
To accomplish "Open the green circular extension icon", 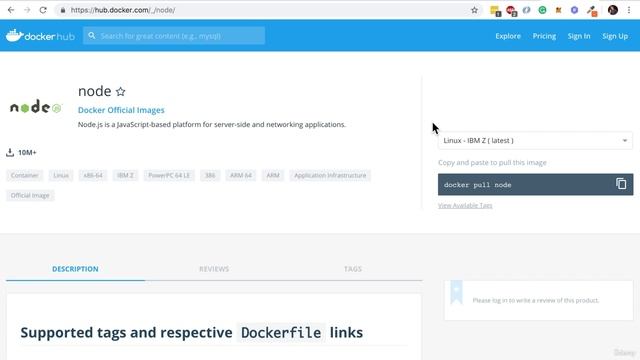I will tap(542, 10).
